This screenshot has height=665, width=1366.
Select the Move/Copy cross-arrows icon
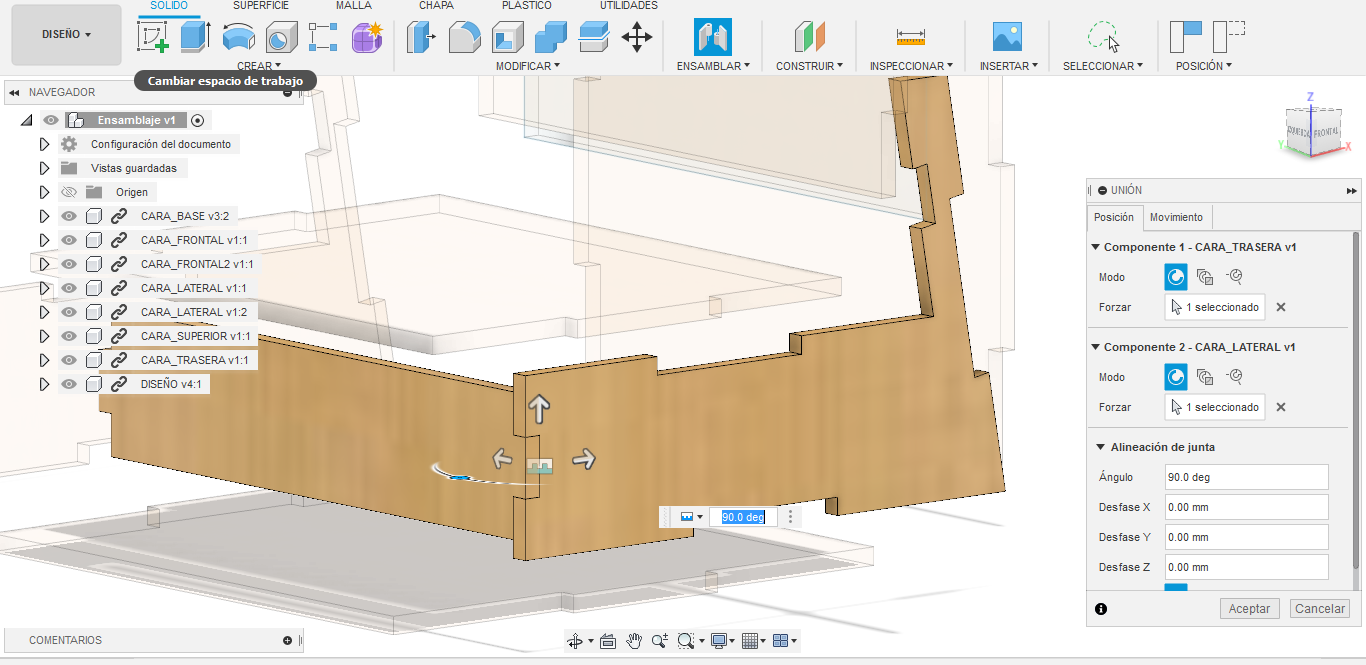click(x=637, y=38)
